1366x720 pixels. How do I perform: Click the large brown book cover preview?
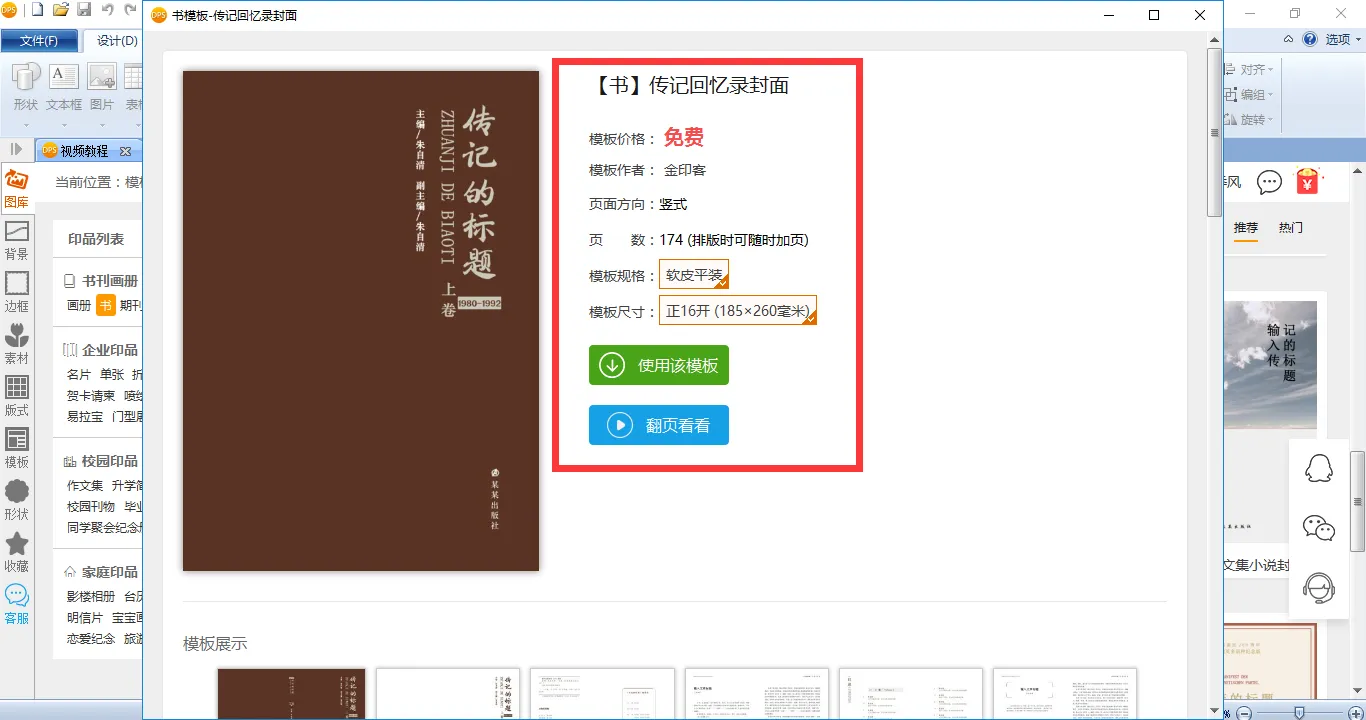tap(361, 321)
